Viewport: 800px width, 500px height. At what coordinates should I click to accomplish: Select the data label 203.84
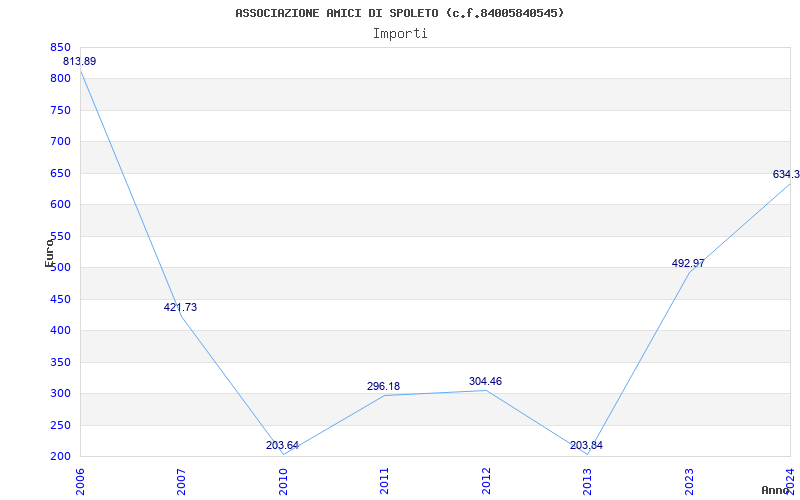pyautogui.click(x=586, y=445)
